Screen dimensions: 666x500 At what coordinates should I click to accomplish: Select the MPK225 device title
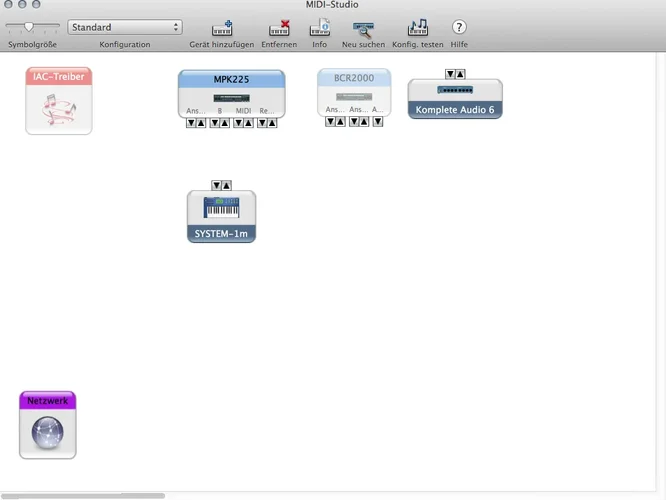[231, 79]
